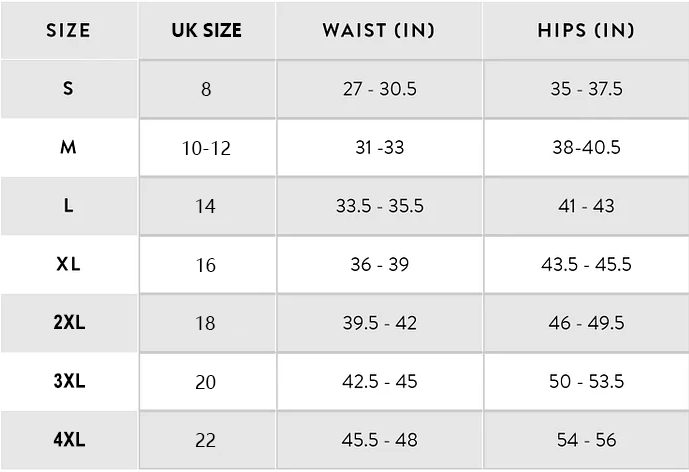Click the SIZE column header

(x=68, y=30)
